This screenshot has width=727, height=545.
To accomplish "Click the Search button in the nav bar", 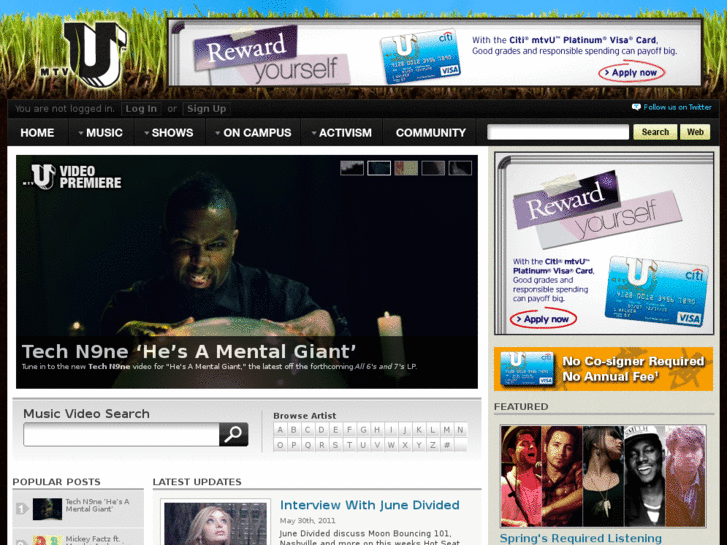I will (x=655, y=132).
